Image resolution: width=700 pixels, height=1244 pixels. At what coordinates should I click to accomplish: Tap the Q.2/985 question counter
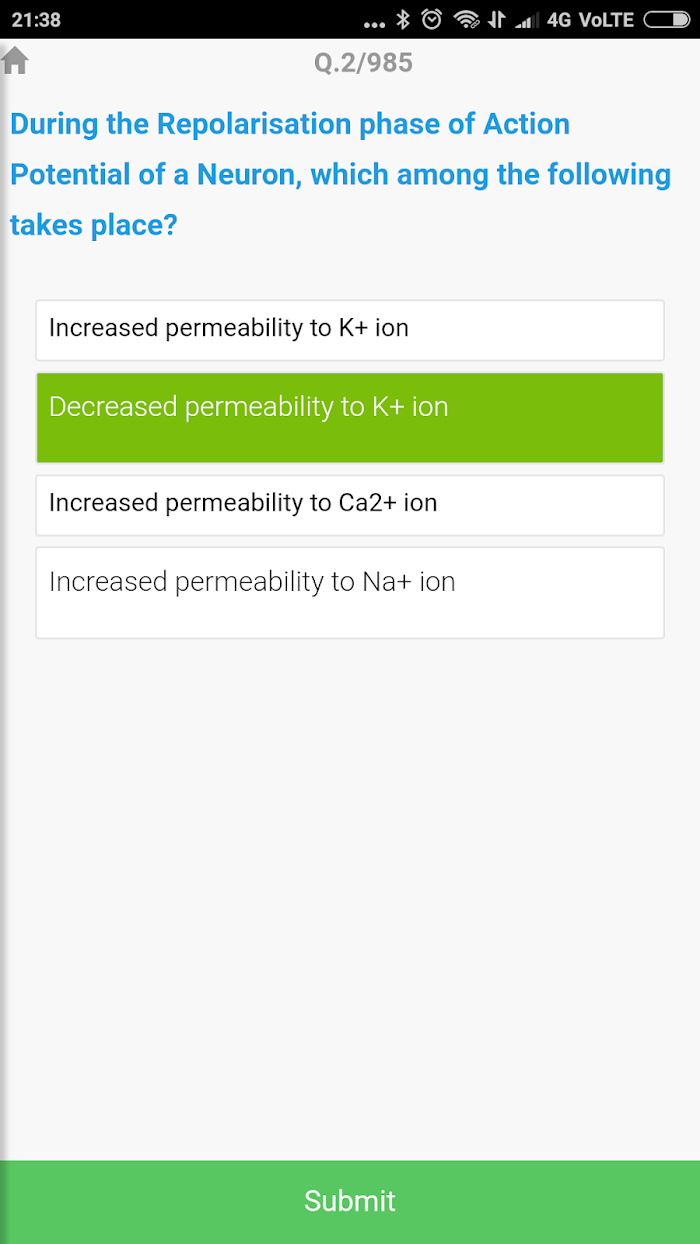(x=363, y=63)
